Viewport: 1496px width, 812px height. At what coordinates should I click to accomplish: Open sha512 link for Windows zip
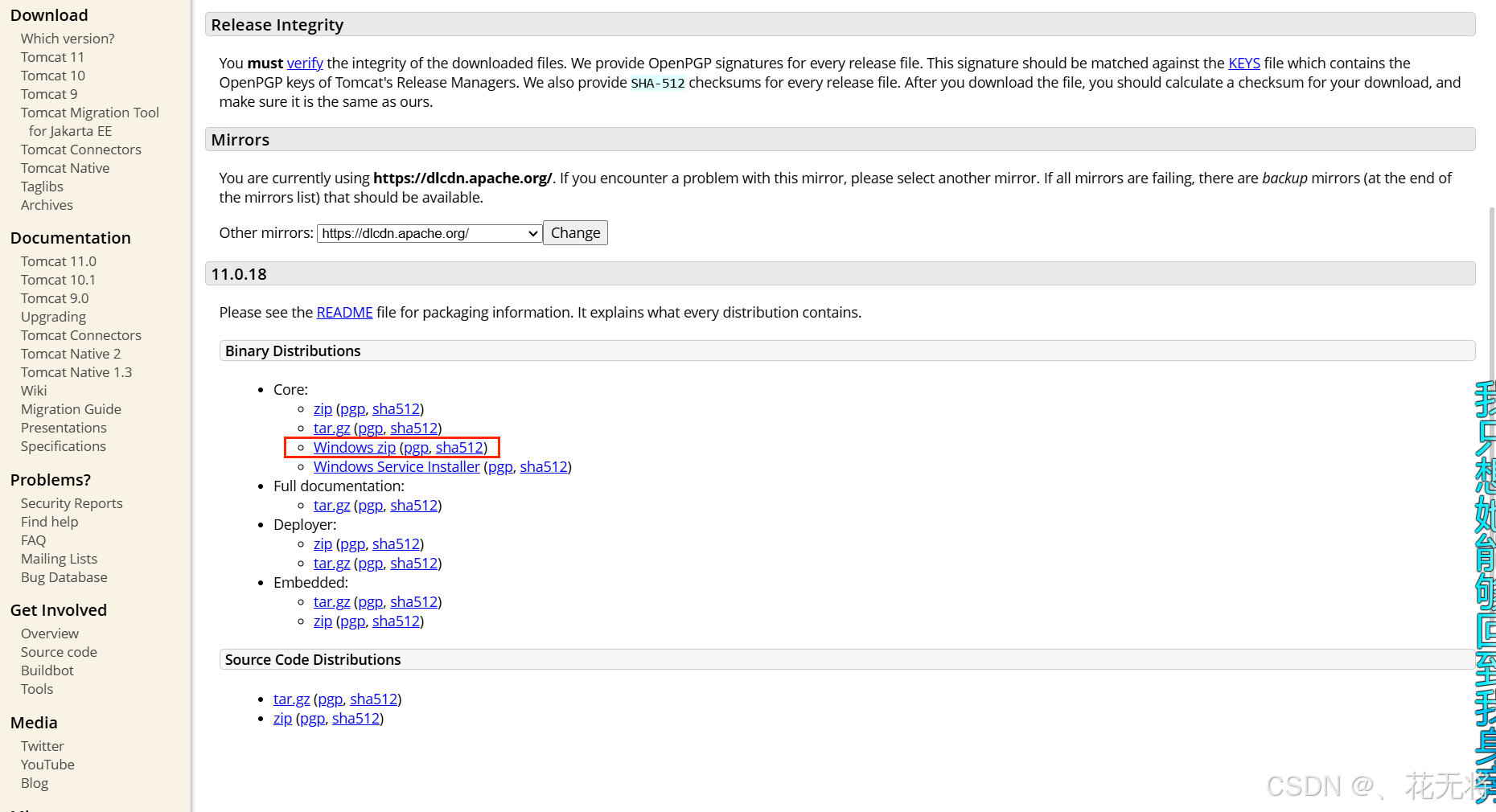pos(459,447)
